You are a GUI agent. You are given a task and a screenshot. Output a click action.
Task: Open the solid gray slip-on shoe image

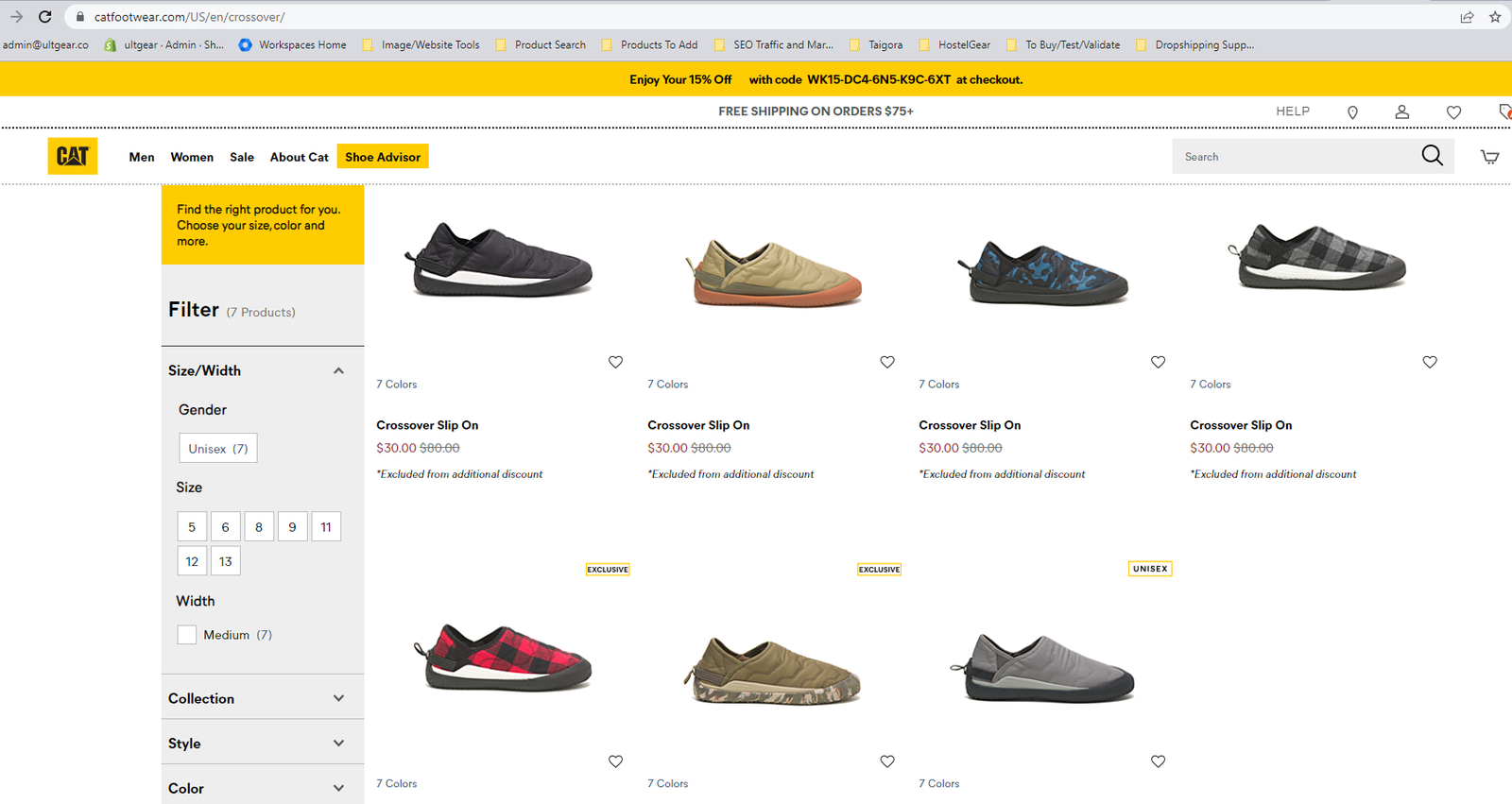1043,668
